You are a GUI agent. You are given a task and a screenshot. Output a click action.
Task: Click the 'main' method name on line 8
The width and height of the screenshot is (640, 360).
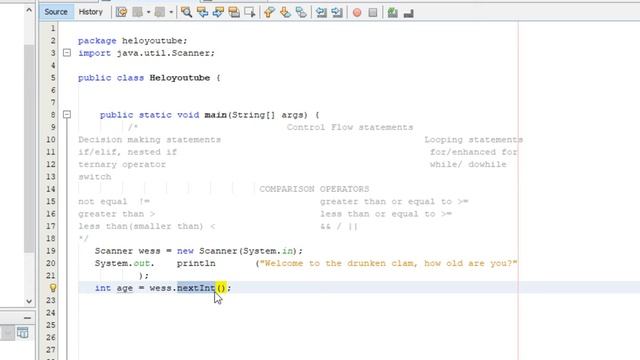tap(216, 115)
